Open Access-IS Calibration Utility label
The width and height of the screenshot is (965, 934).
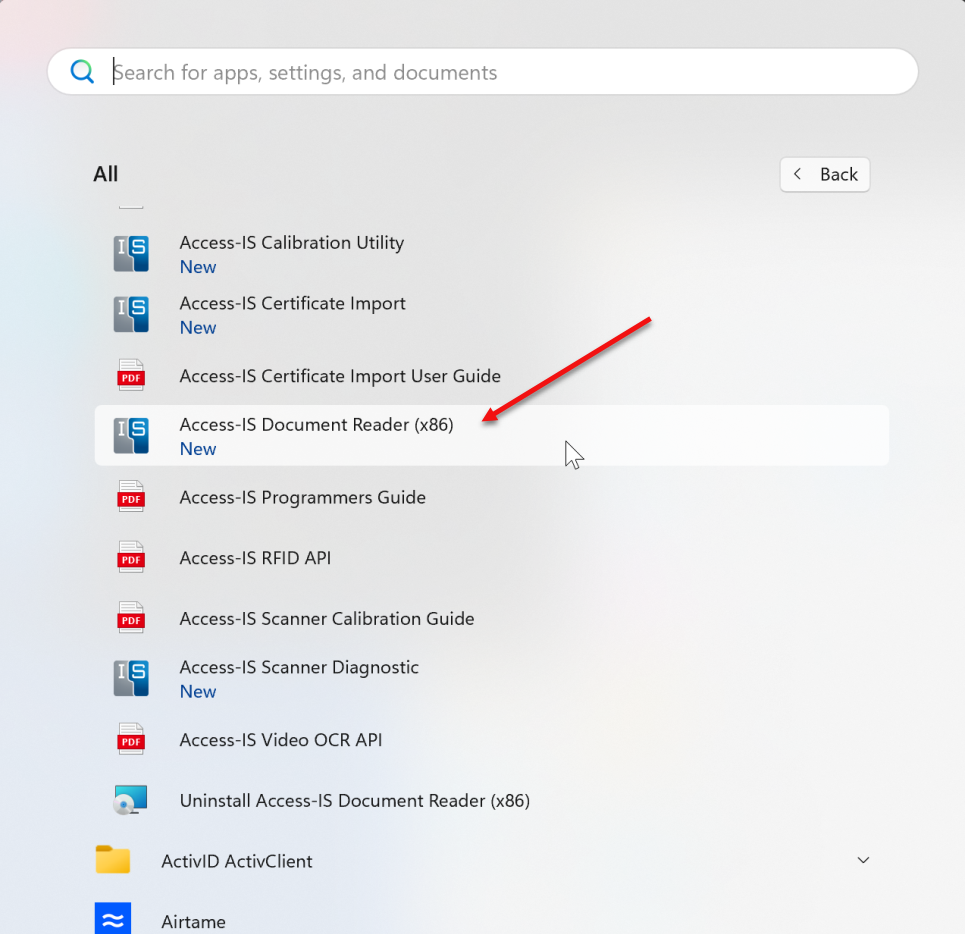292,242
